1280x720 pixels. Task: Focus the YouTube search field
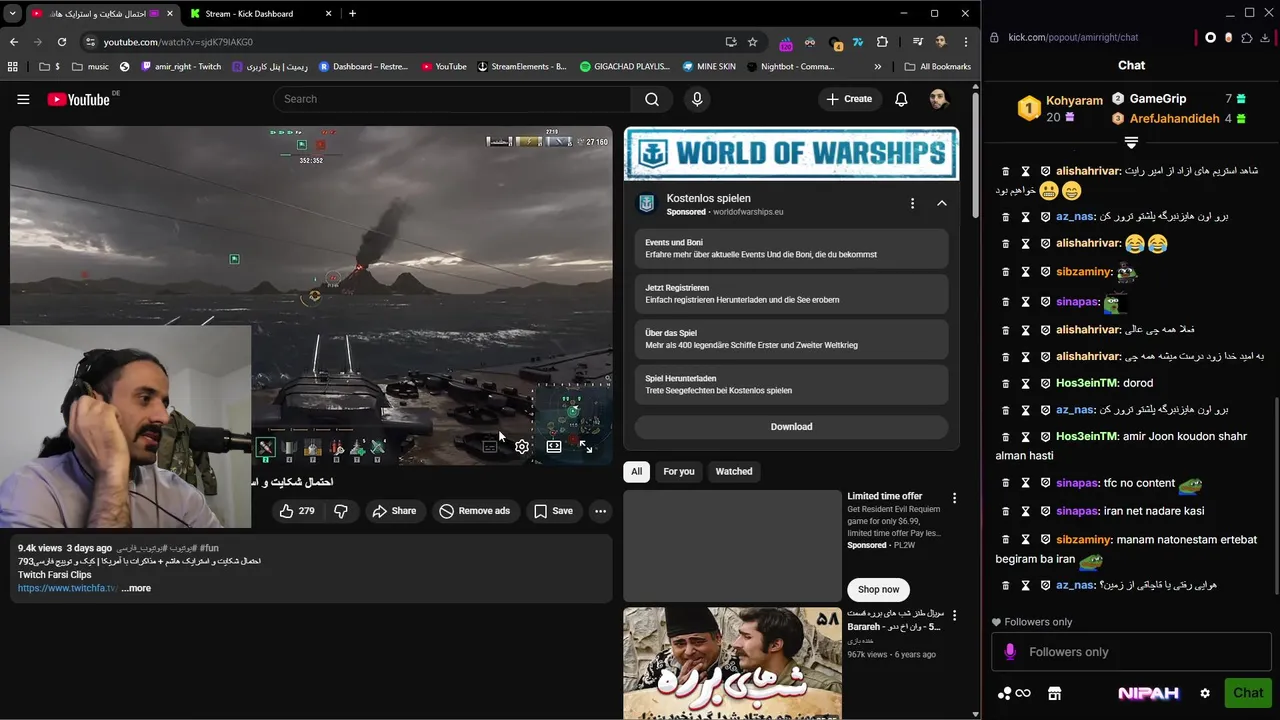pos(452,99)
